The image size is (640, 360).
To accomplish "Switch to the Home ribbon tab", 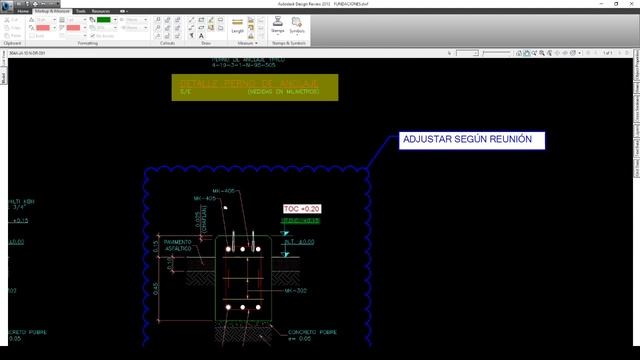I will (23, 11).
